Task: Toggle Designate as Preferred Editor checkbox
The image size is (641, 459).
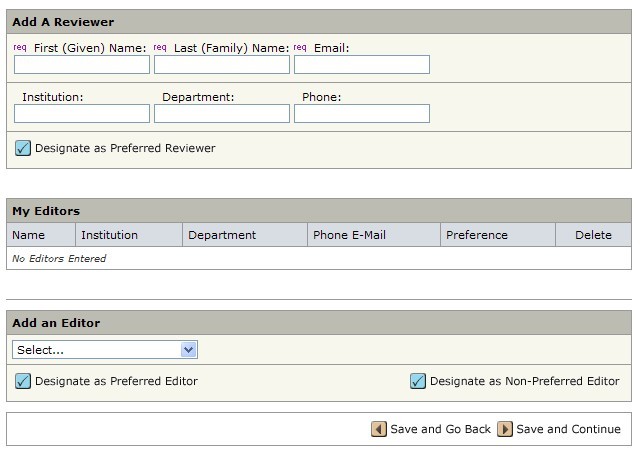Action: (x=23, y=381)
